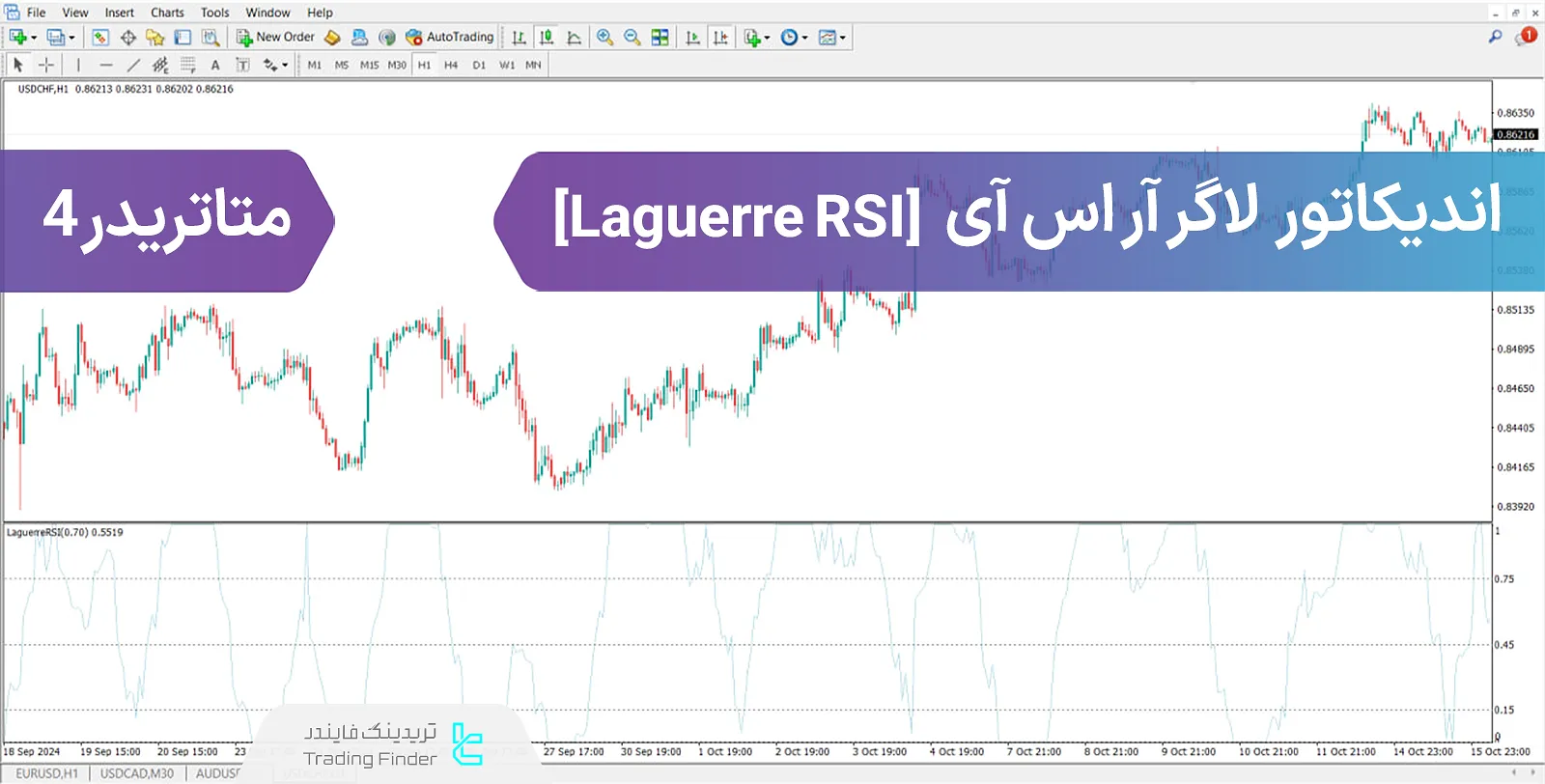
Task: Select the H4 timeframe button
Action: [451, 65]
